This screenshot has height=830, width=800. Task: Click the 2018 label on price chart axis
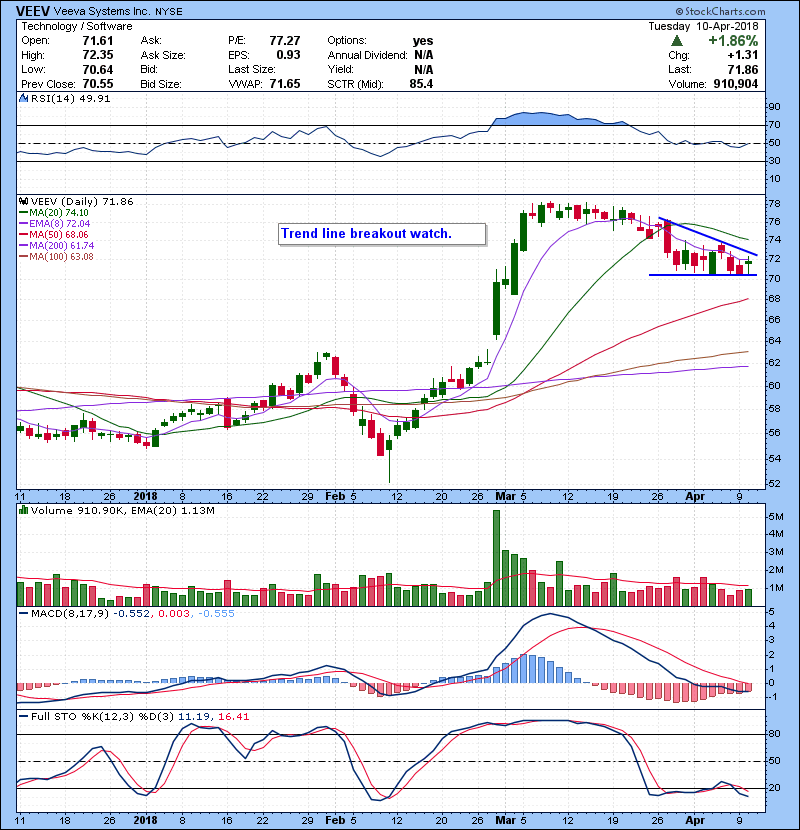[x=146, y=497]
